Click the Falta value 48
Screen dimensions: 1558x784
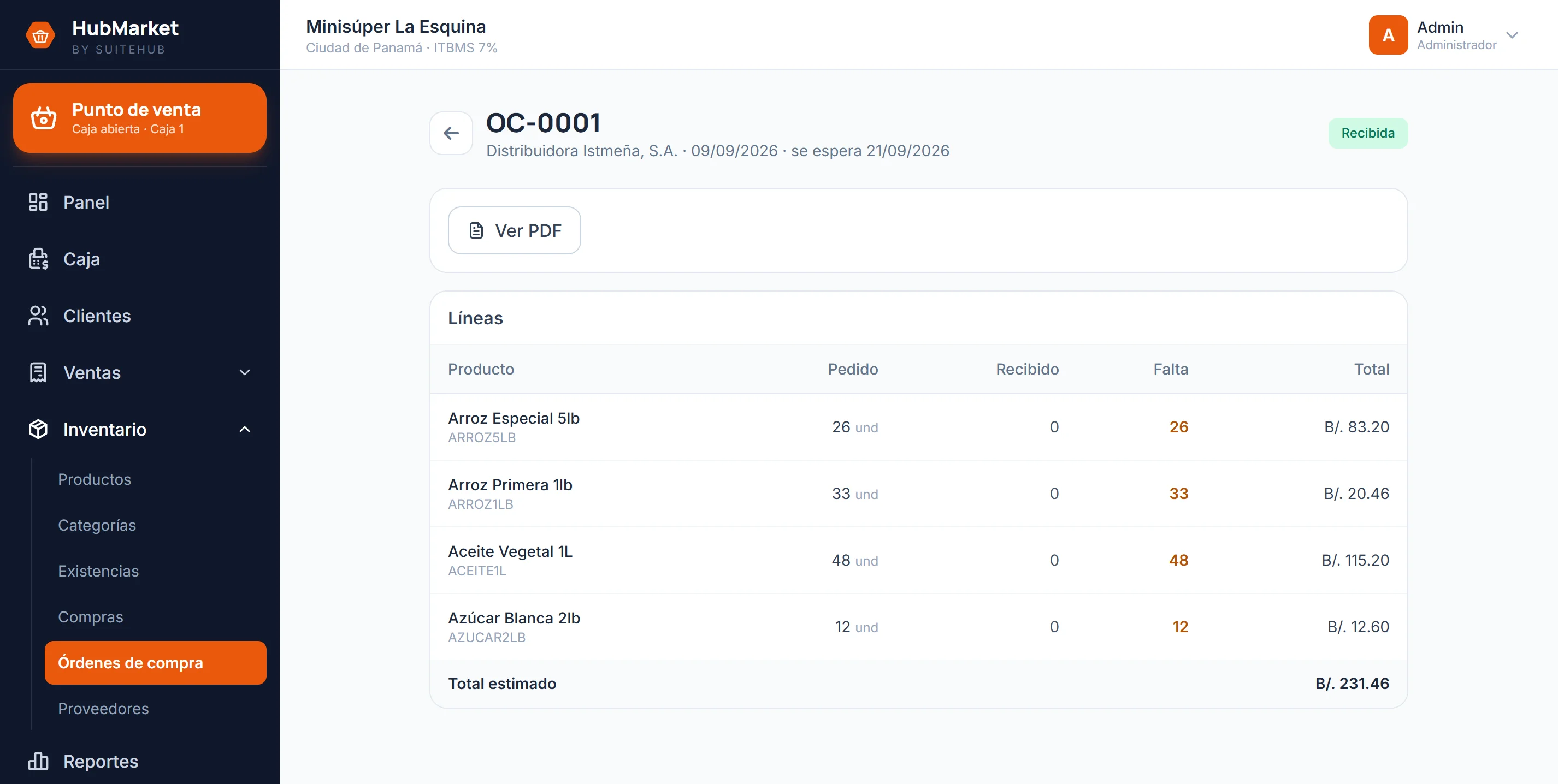[1178, 560]
